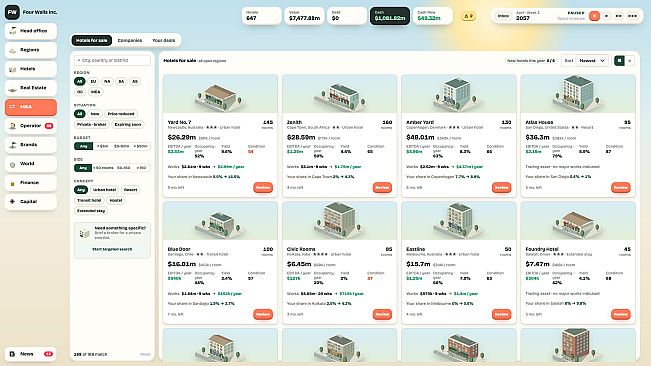This screenshot has width=651, height=366.
Task: Set game speed to single dot
Action: [607, 16]
